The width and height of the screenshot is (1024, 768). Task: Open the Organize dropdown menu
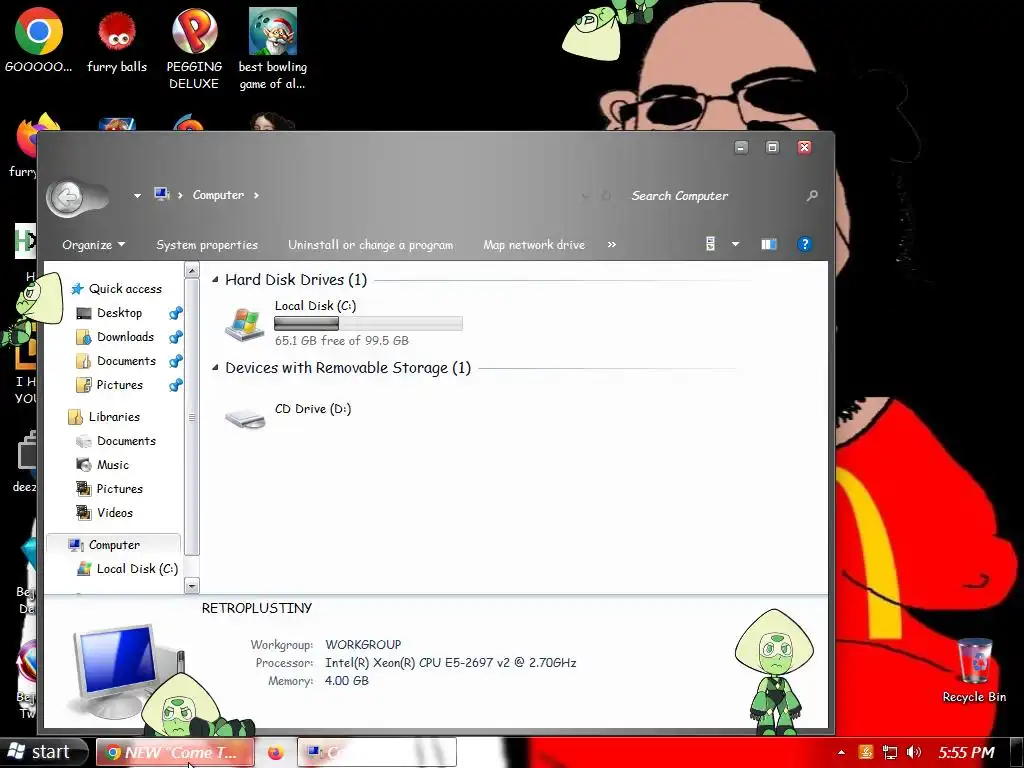point(93,245)
